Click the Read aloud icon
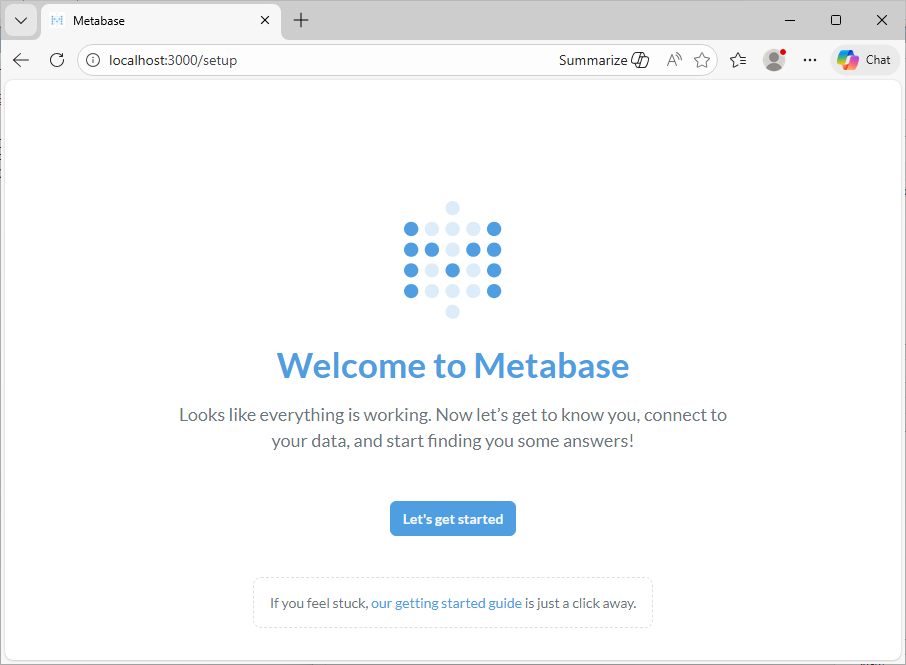This screenshot has height=665, width=906. 673,60
